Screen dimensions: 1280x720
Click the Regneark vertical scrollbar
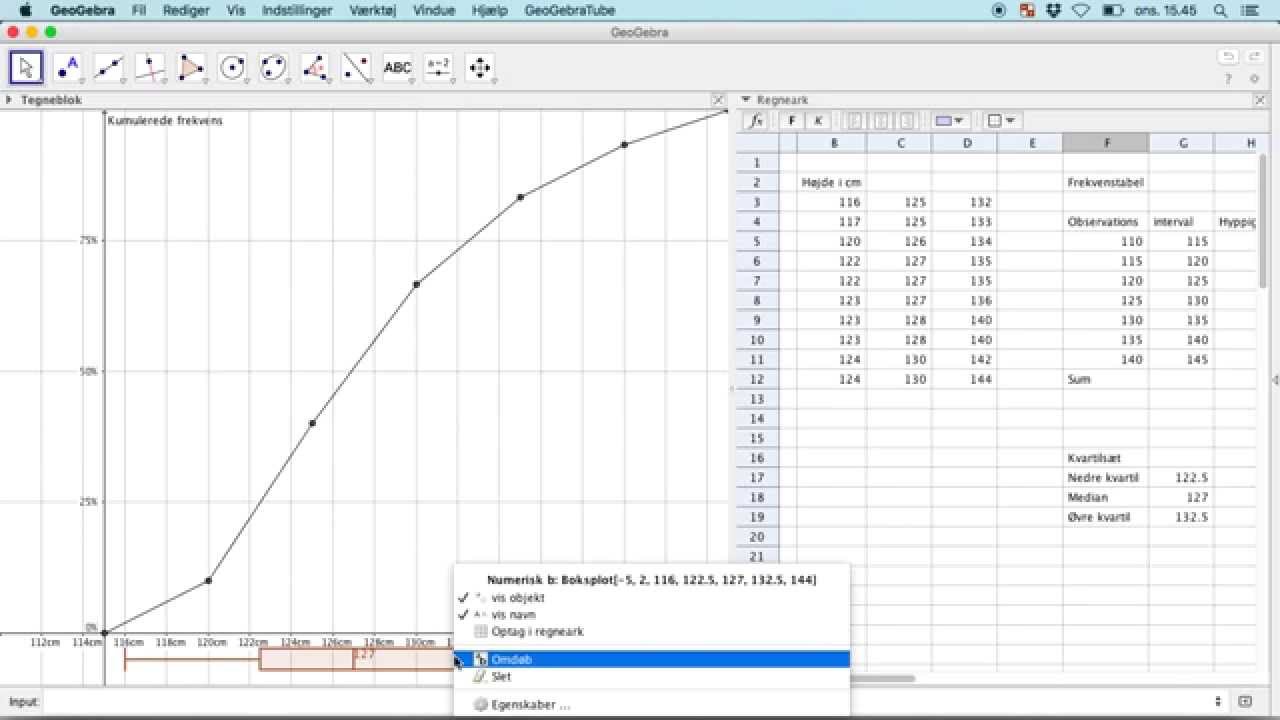(1263, 220)
